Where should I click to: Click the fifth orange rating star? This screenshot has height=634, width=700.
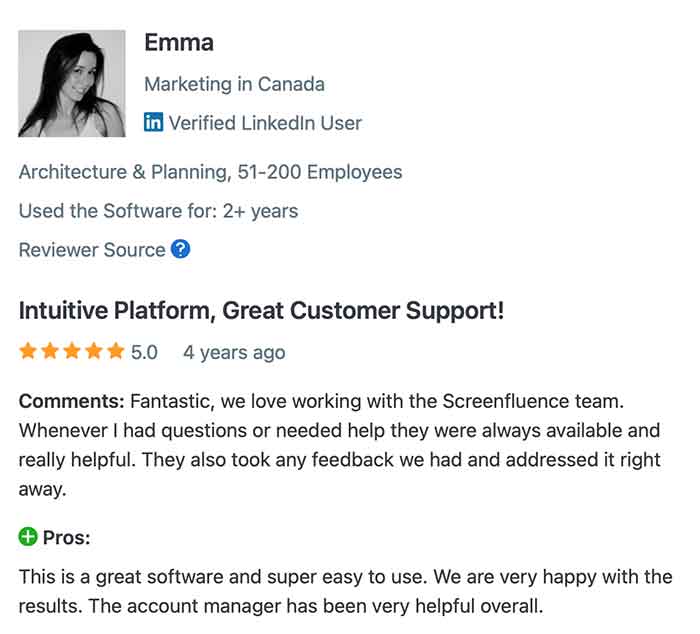pyautogui.click(x=116, y=351)
